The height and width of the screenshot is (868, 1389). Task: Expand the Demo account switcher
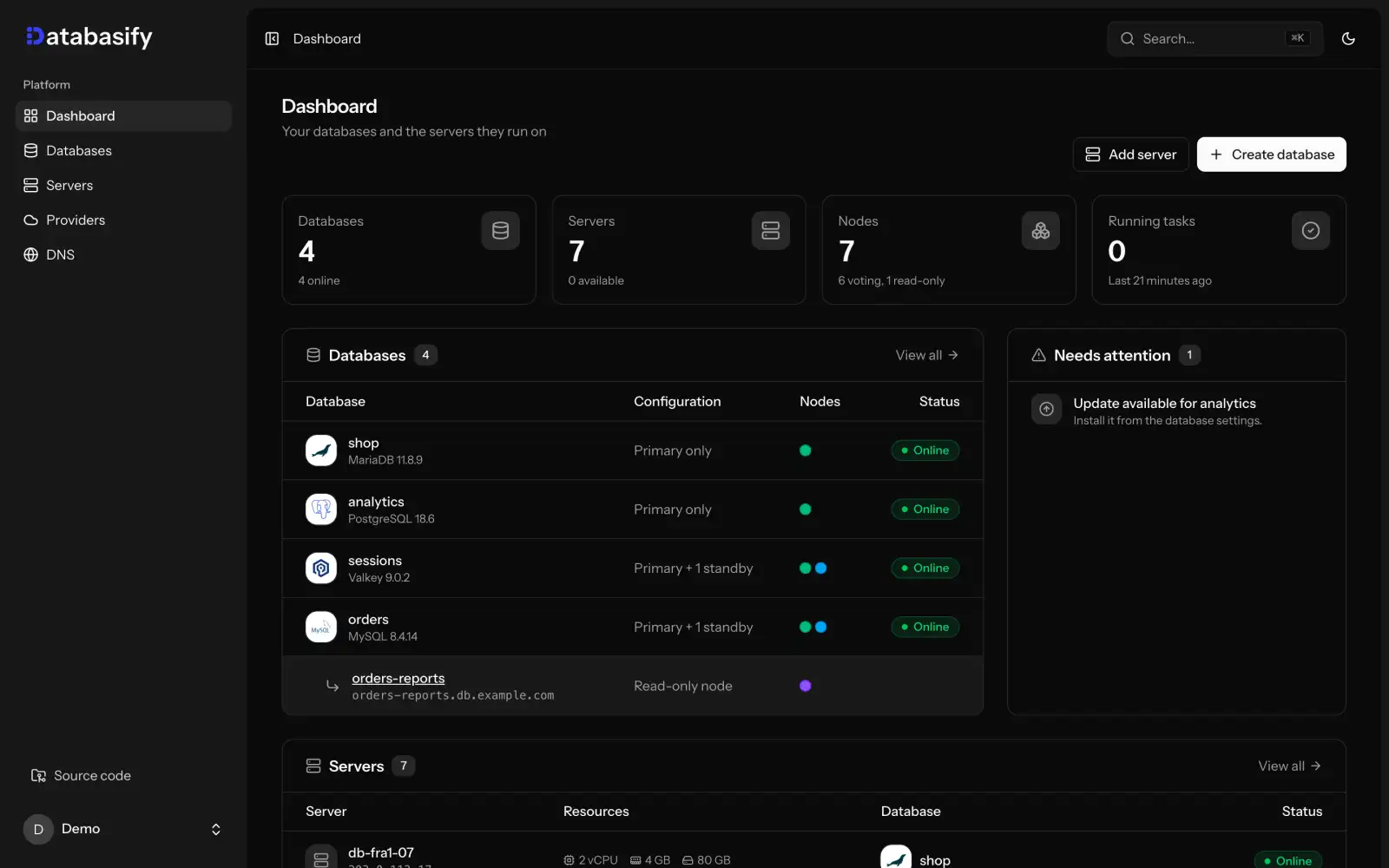pyautogui.click(x=123, y=829)
